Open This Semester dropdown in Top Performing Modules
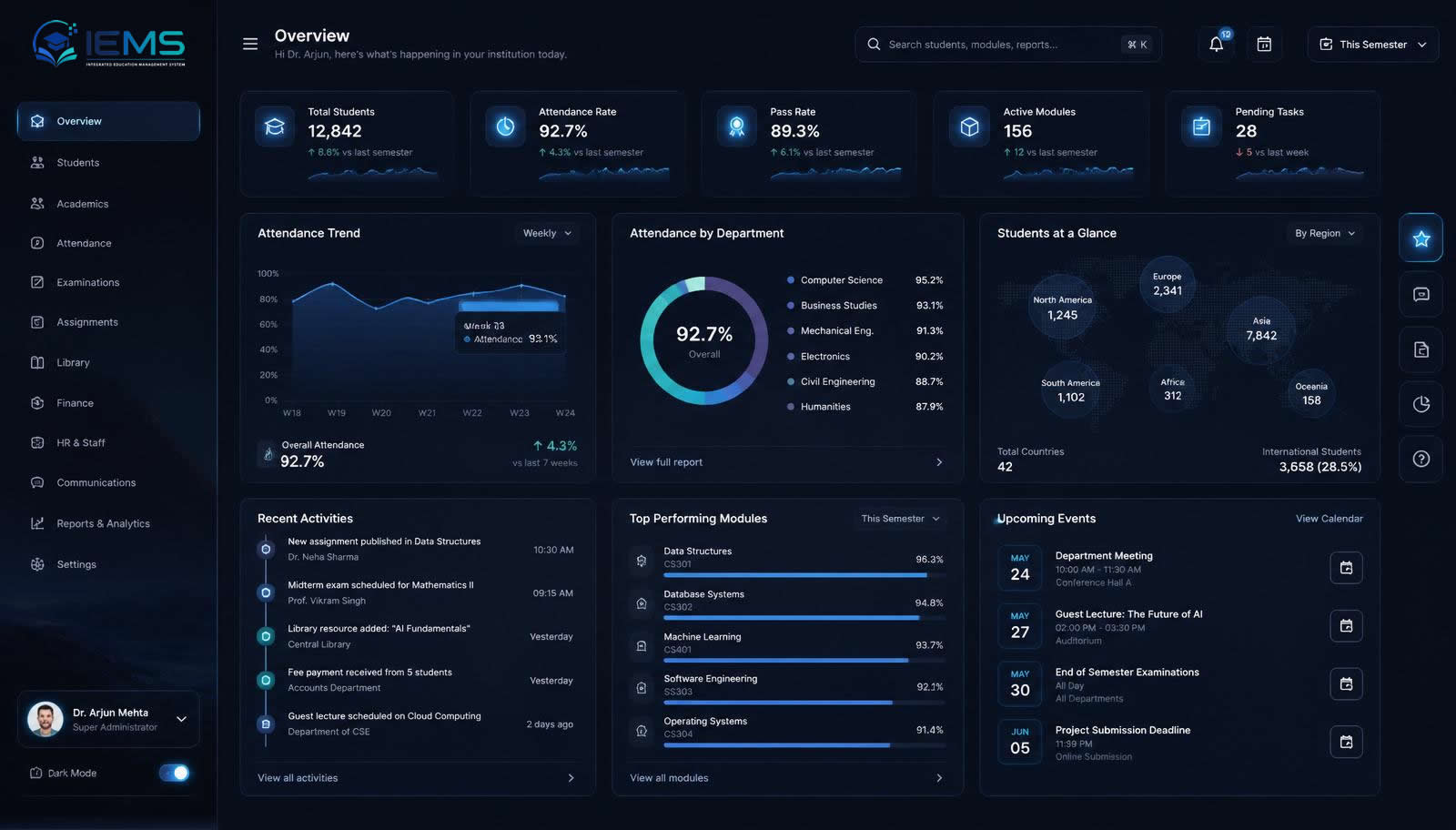 [900, 519]
